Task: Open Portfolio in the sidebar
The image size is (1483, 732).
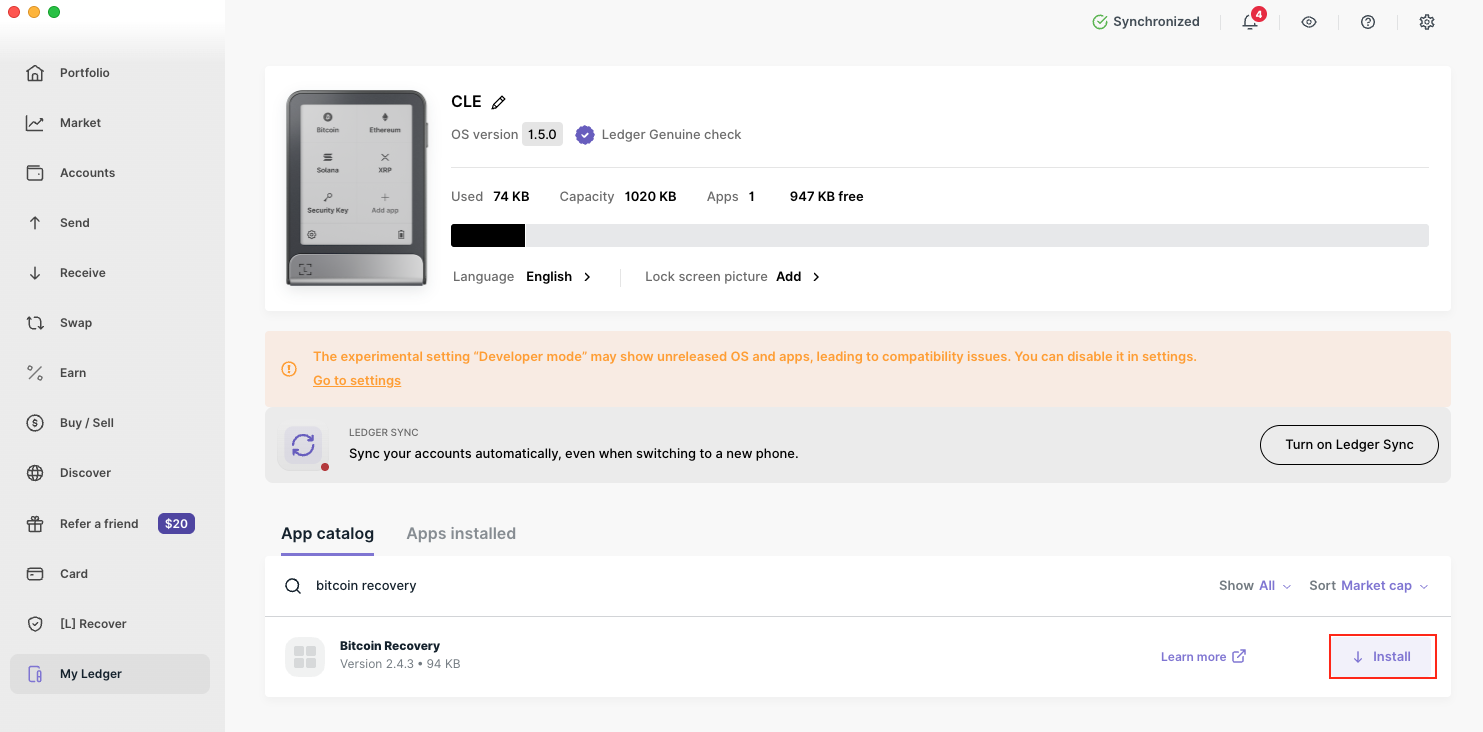Action: pyautogui.click(x=85, y=73)
